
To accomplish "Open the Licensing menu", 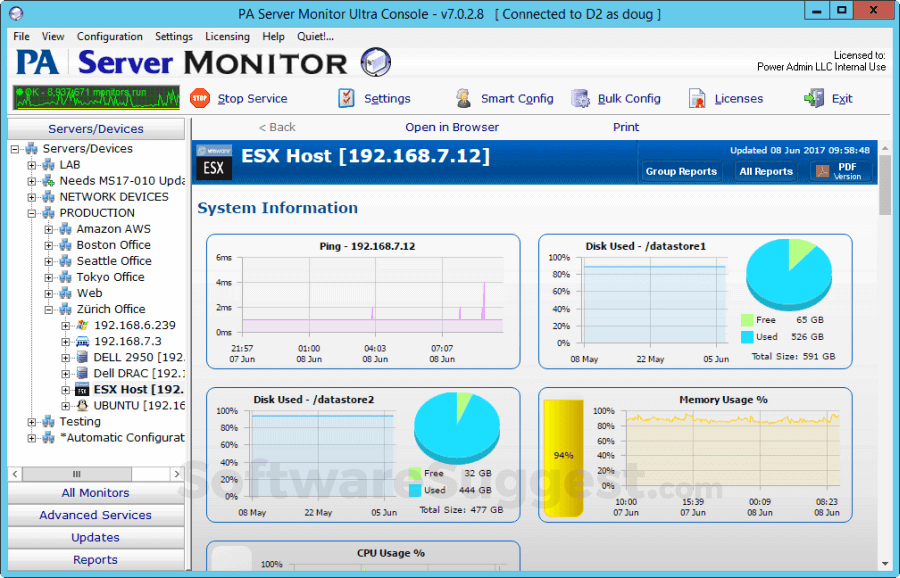I will 227,36.
